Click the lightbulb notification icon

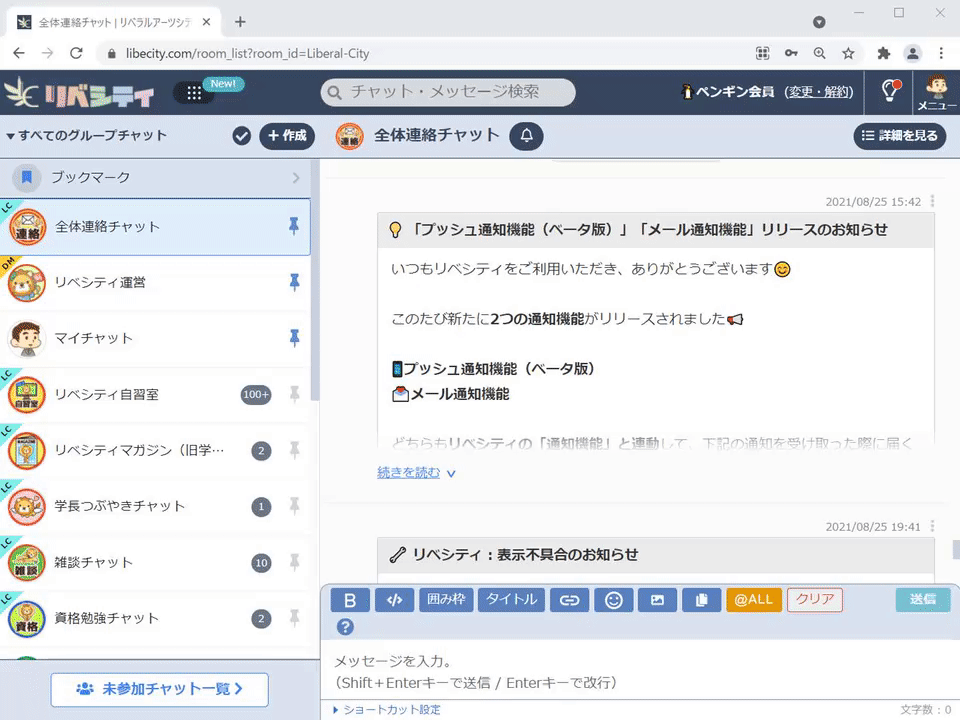click(890, 91)
